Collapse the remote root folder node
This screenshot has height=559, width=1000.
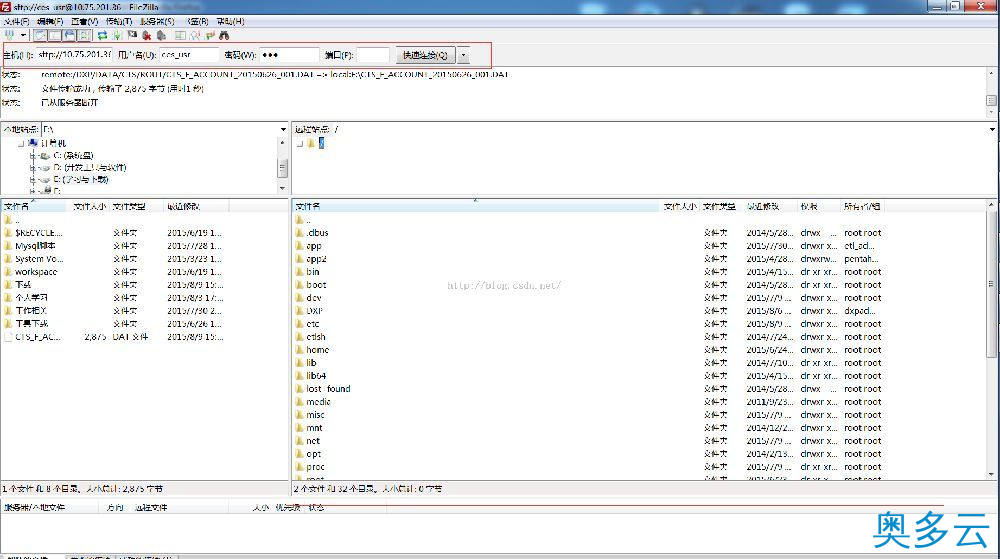coord(300,143)
